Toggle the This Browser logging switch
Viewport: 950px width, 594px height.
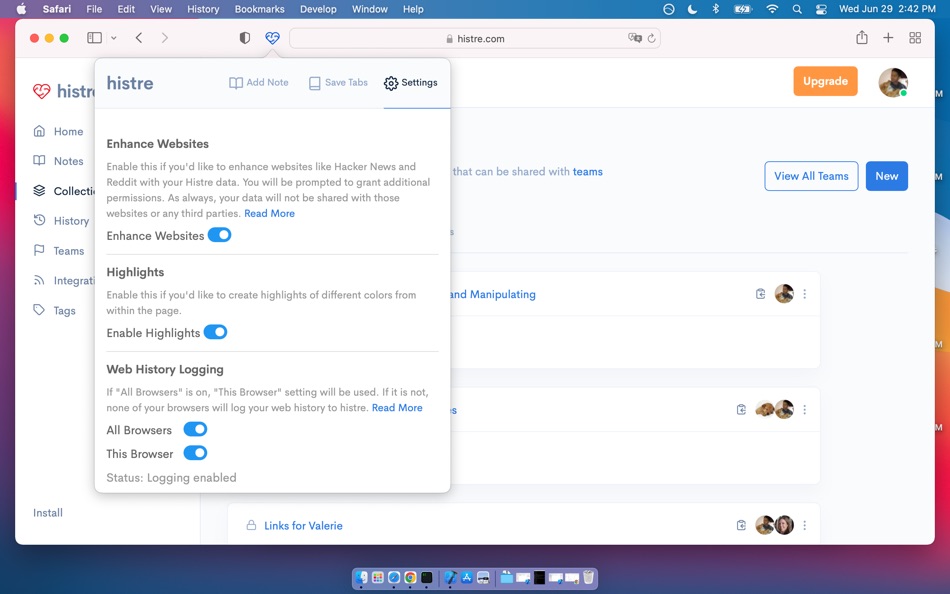click(195, 453)
